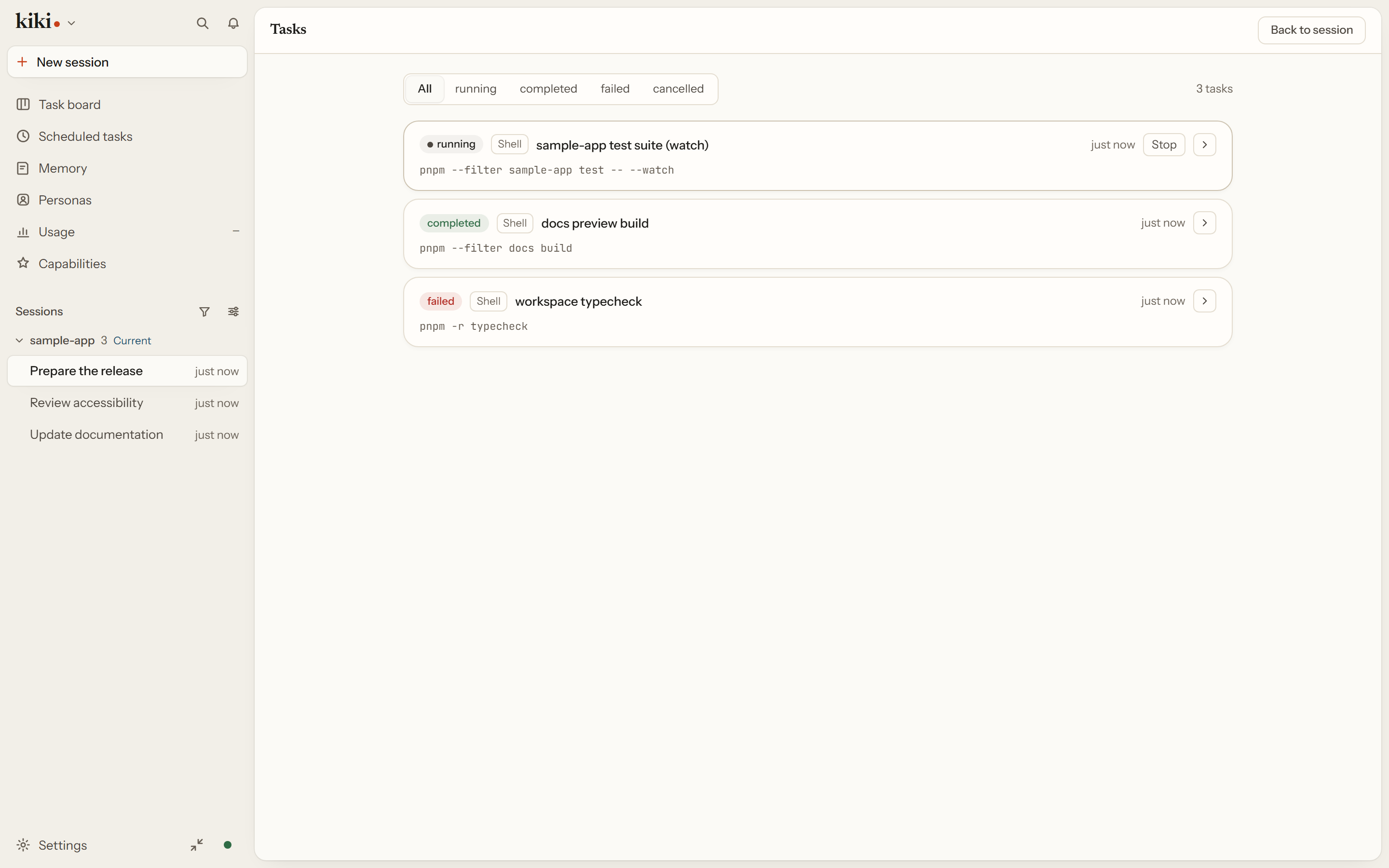Open the kiki workspace dropdown chevron
1389x868 pixels.
71,24
